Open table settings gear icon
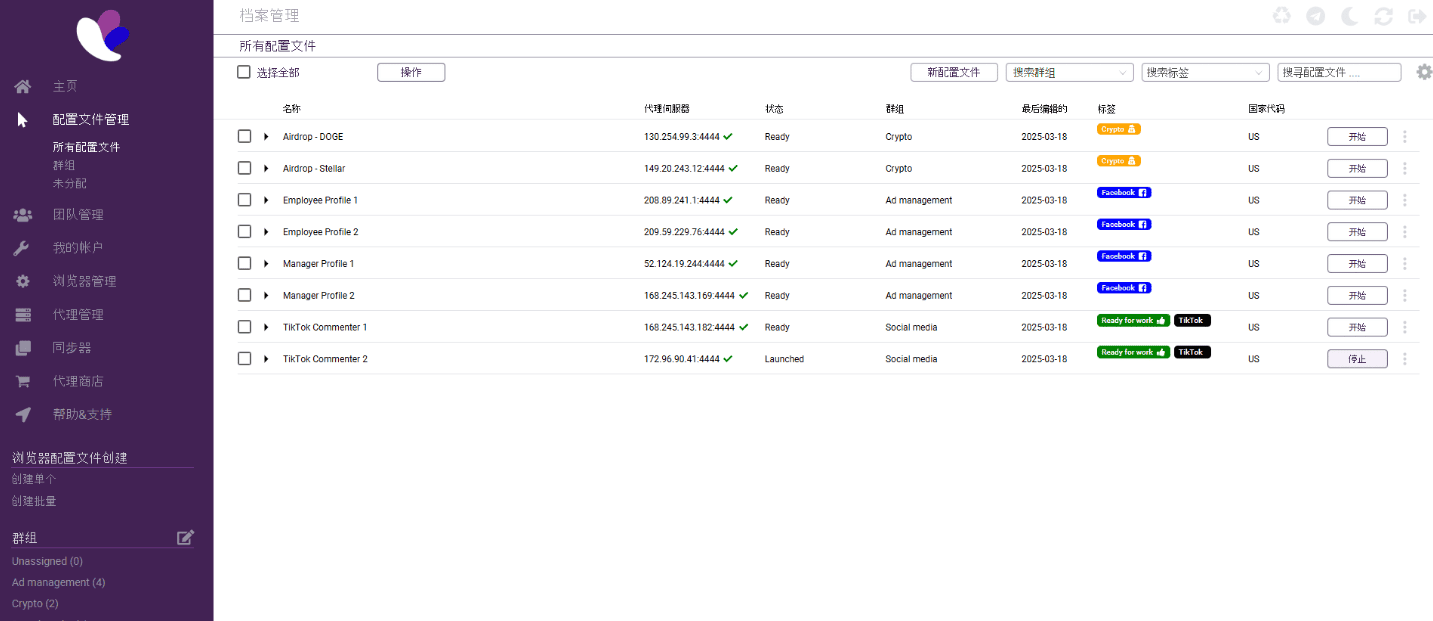This screenshot has height=621, width=1433. coord(1424,72)
